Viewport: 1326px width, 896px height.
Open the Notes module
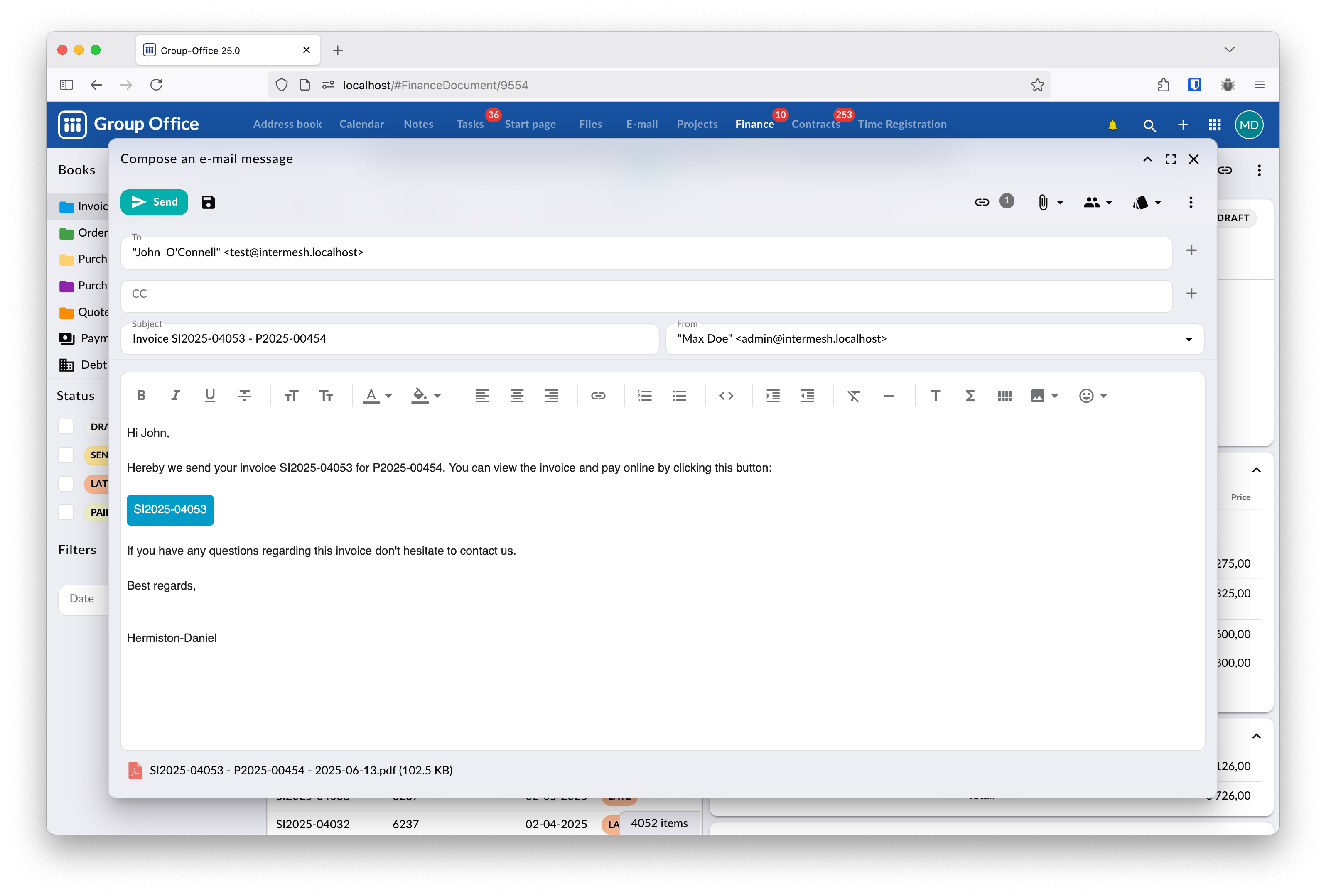point(418,124)
